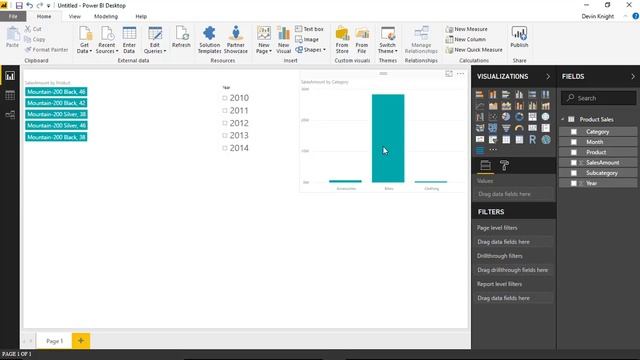This screenshot has height=360, width=640.
Task: Tick the Month field checkbox
Action: (x=573, y=142)
